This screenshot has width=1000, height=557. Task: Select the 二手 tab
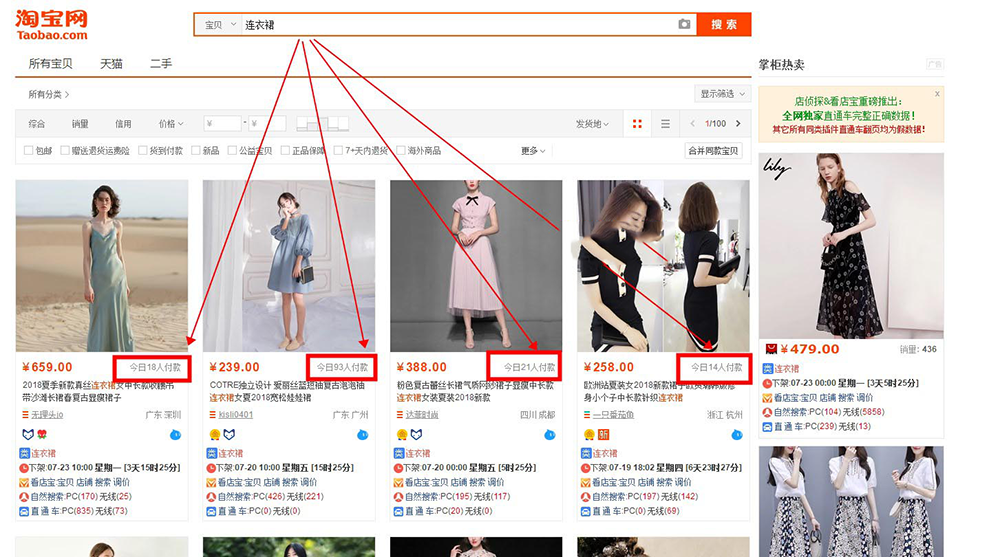click(x=161, y=64)
